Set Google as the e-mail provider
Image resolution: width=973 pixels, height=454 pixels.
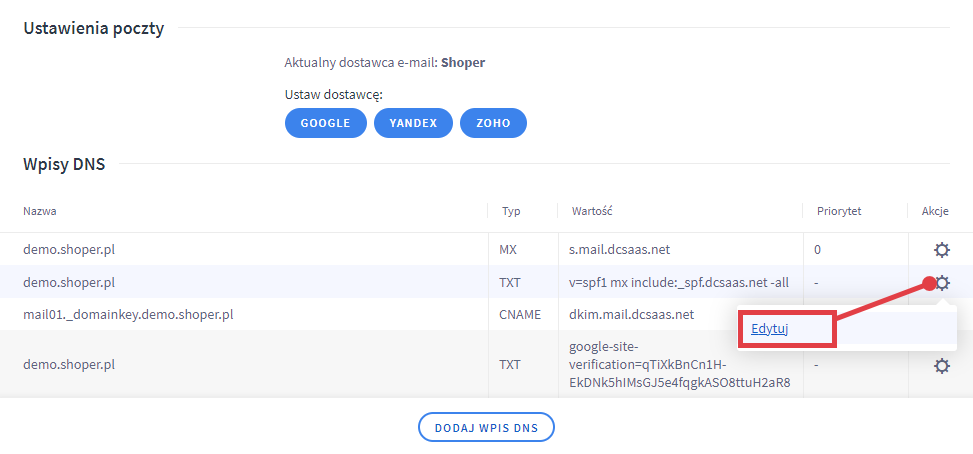tap(327, 123)
